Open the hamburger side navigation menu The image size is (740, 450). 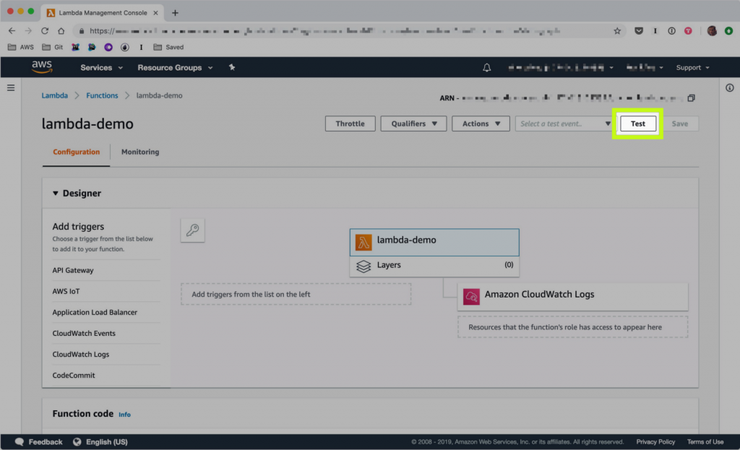pyautogui.click(x=10, y=88)
